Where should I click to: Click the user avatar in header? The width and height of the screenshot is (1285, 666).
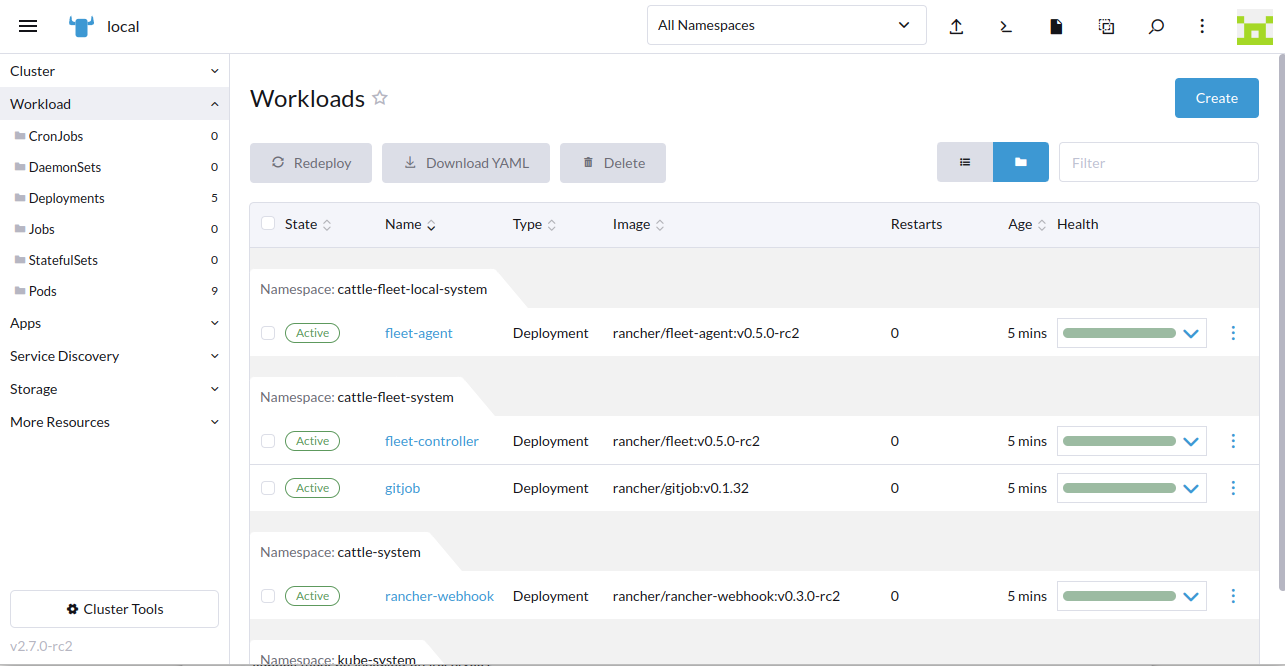click(1254, 27)
